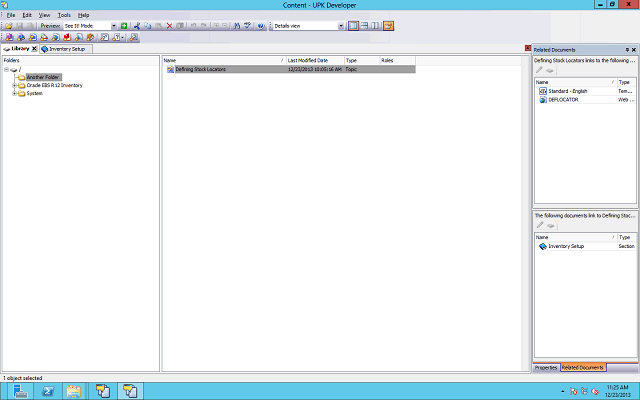The width and height of the screenshot is (640, 400).
Task: Click the globe toolbar icon beside spell check
Action: tap(261, 26)
